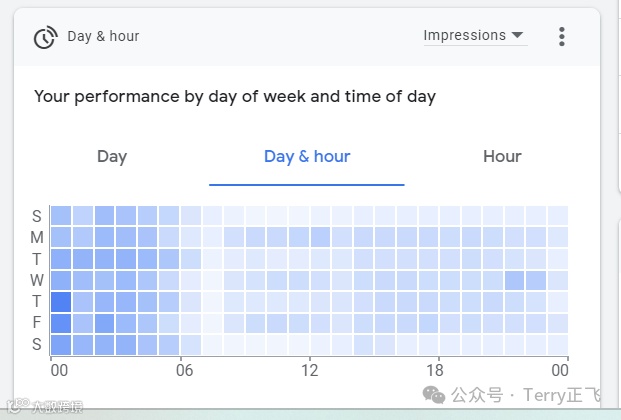Click the Friday 00 hour heatmap cell
This screenshot has height=420, width=621.
click(x=61, y=323)
